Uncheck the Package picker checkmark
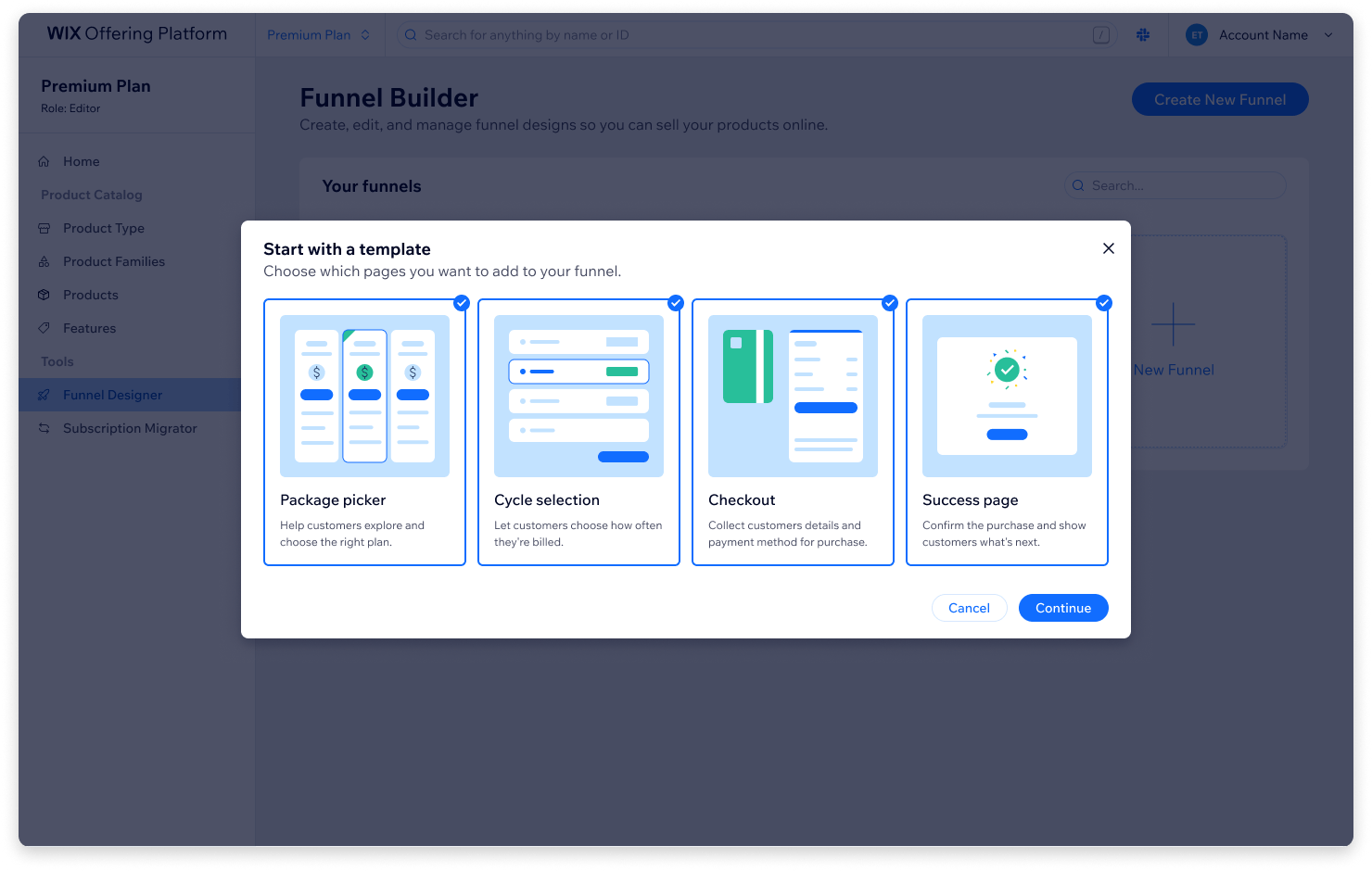 click(462, 303)
